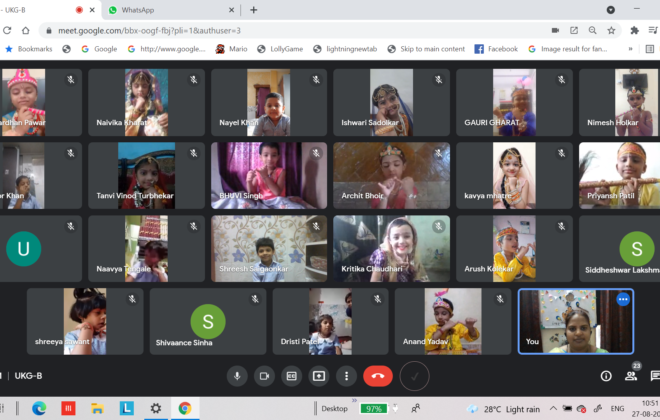
Task: Open File Explorer from the taskbar
Action: click(97, 408)
